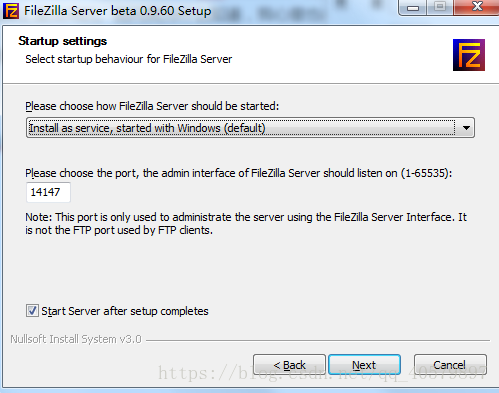The height and width of the screenshot is (393, 499).
Task: Minimize the FileZilla Setup window
Action: (413, 7)
